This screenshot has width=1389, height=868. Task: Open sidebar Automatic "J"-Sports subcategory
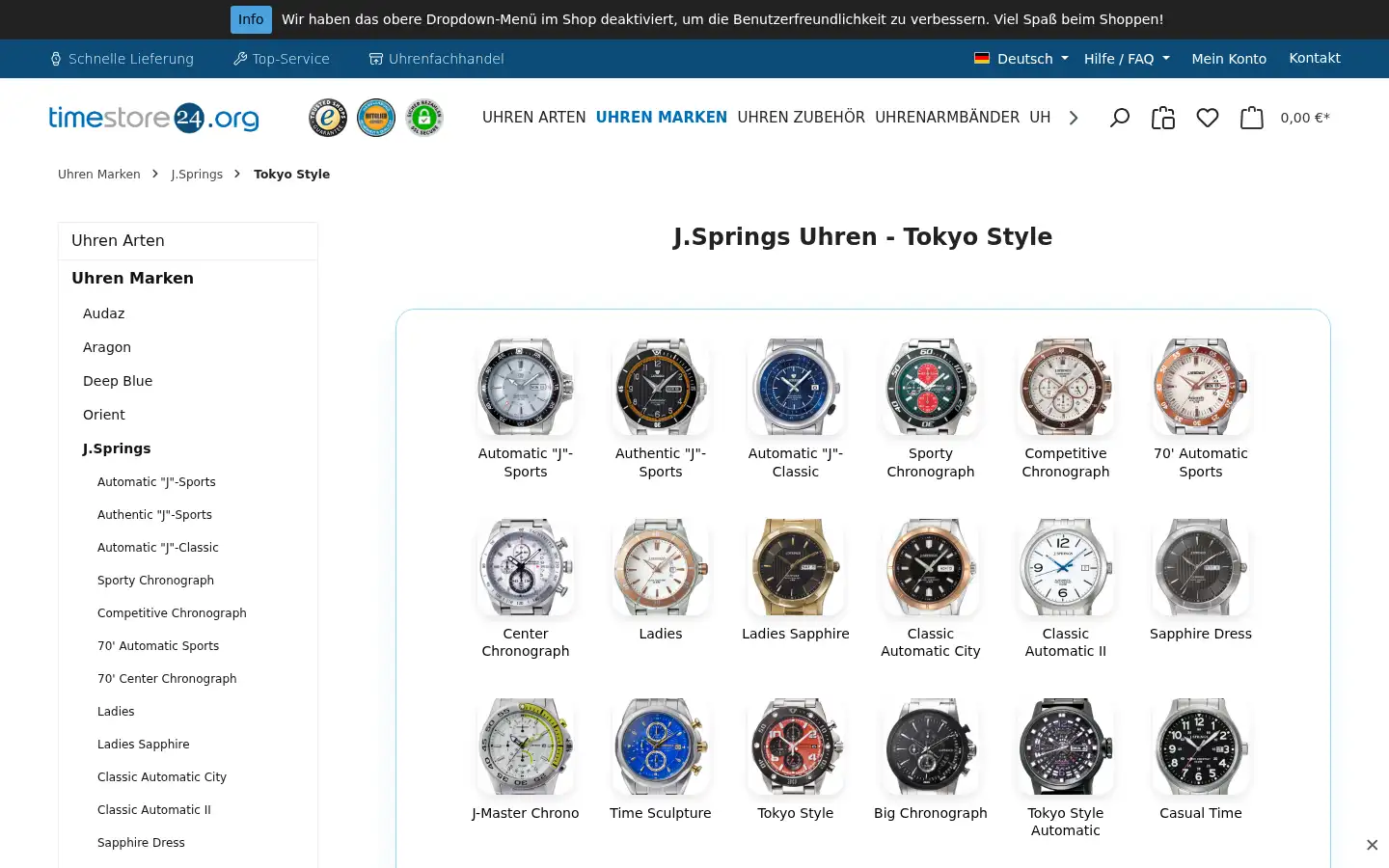[x=156, y=482]
